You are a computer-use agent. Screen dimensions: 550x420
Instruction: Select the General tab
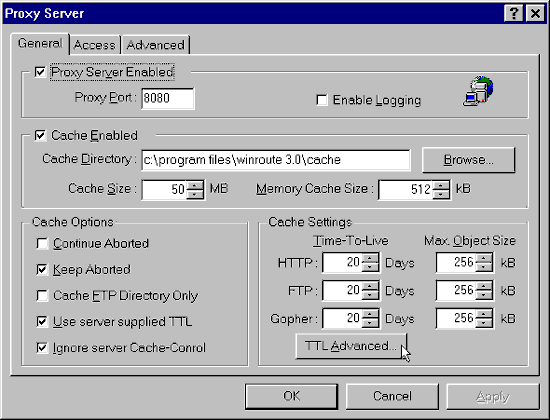40,44
